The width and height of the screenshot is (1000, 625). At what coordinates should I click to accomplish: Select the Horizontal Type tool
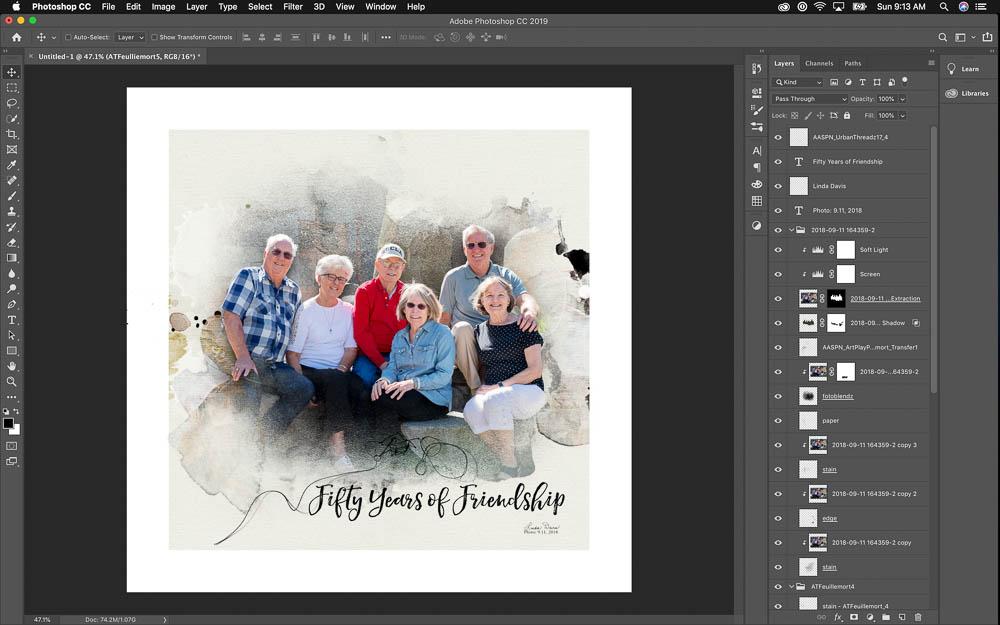(11, 320)
